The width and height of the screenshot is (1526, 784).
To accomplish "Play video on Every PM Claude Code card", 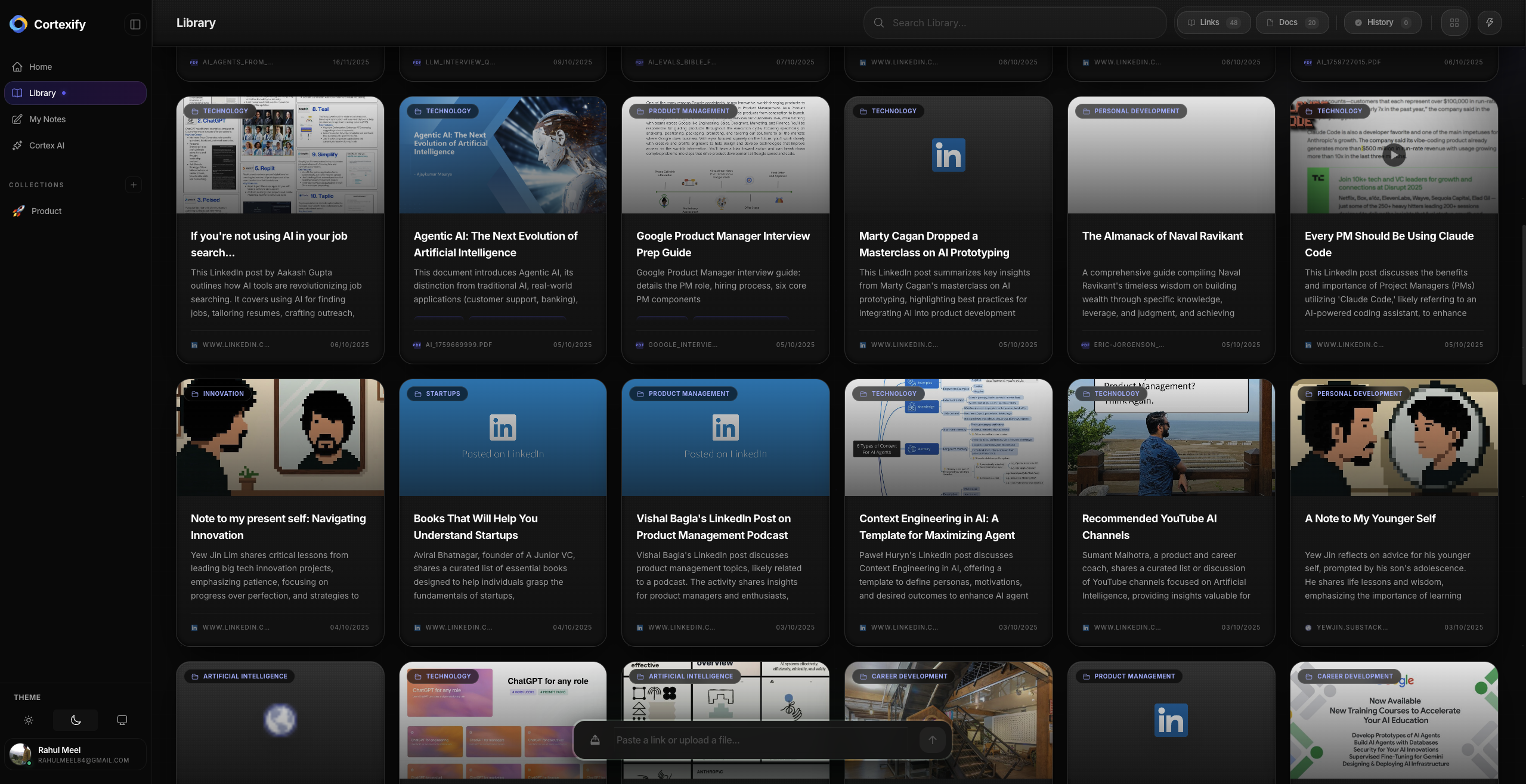I will (x=1394, y=156).
